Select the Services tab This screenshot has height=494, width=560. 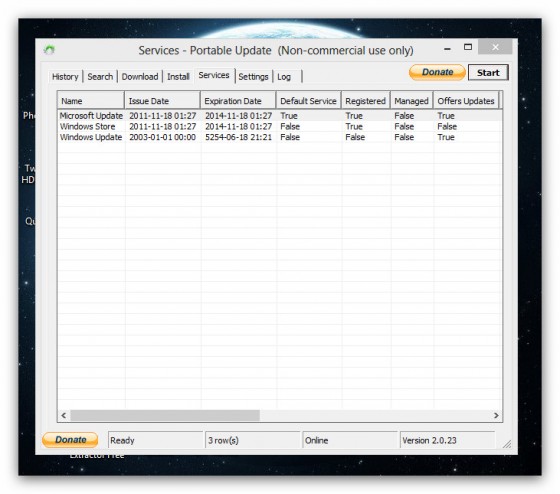click(x=214, y=75)
